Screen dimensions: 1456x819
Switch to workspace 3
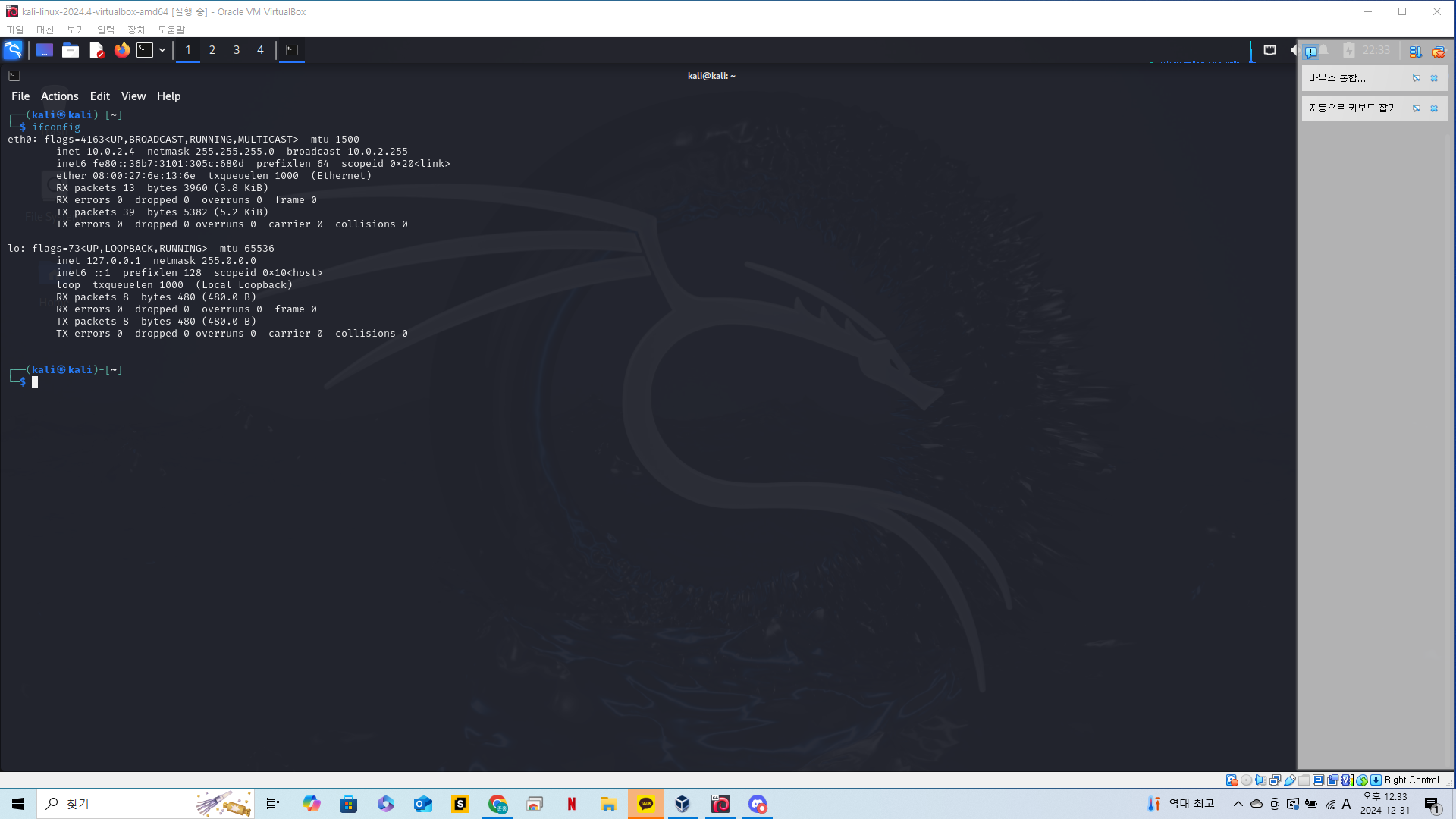tap(237, 50)
